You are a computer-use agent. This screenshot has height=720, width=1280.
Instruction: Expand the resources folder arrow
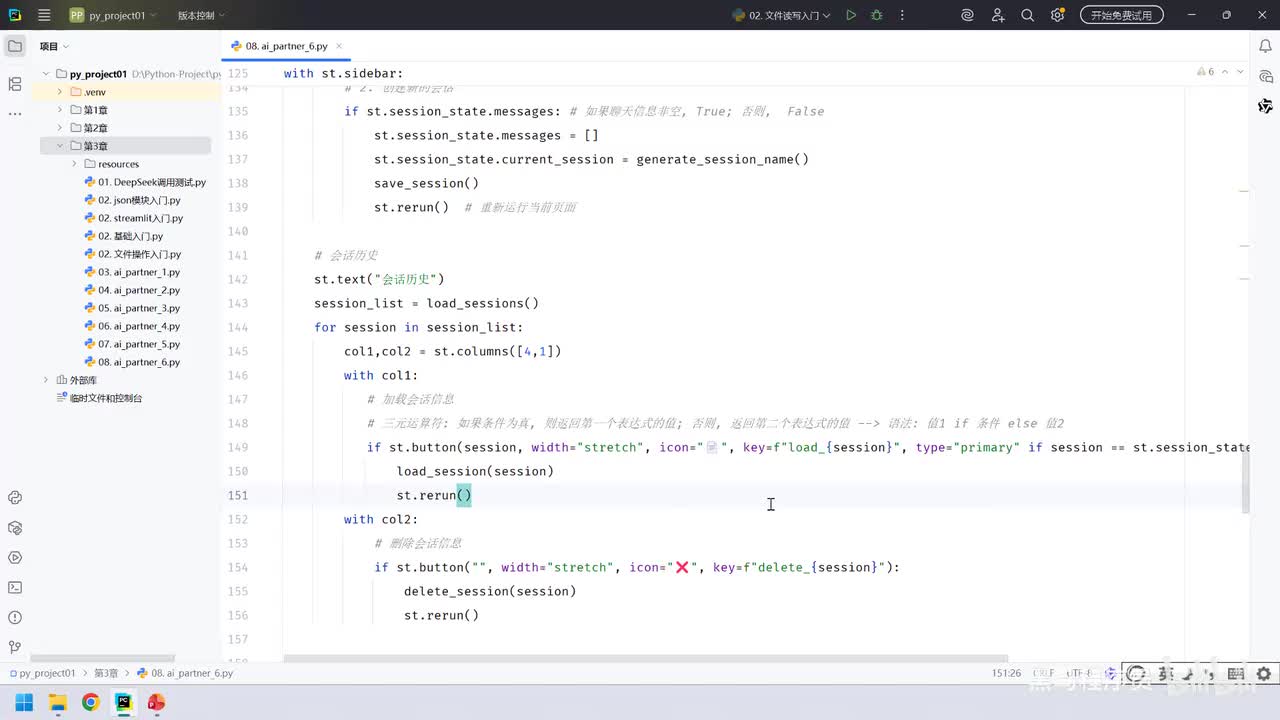[x=74, y=164]
